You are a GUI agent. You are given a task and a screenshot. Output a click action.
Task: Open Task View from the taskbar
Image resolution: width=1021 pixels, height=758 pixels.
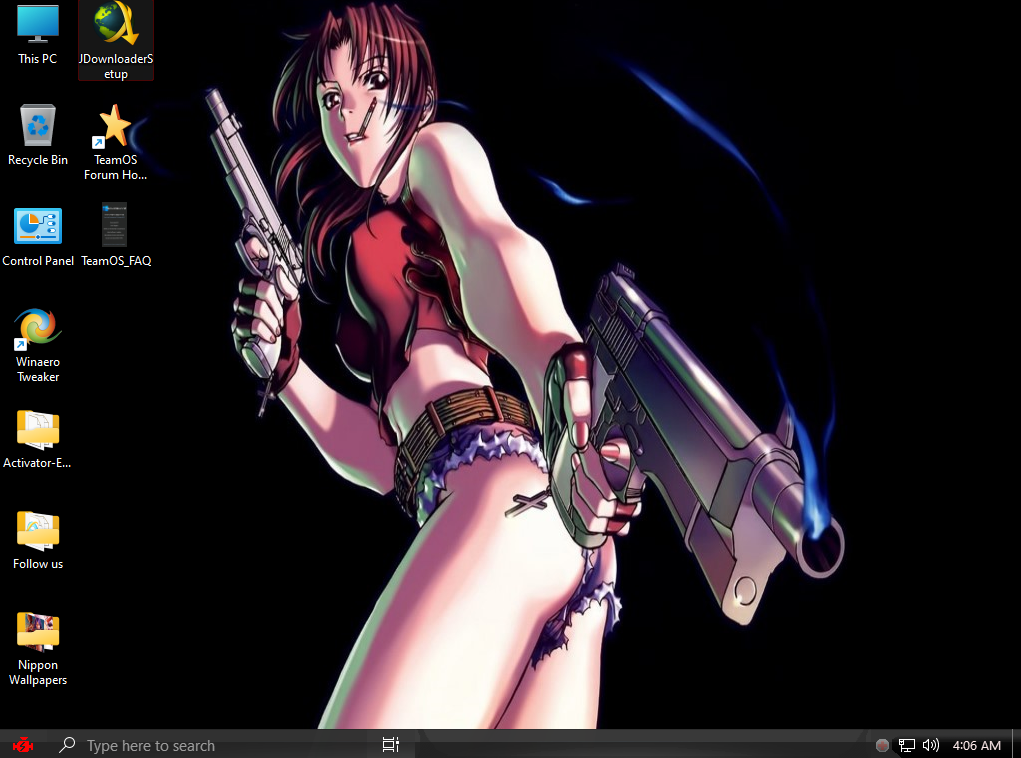click(x=391, y=744)
